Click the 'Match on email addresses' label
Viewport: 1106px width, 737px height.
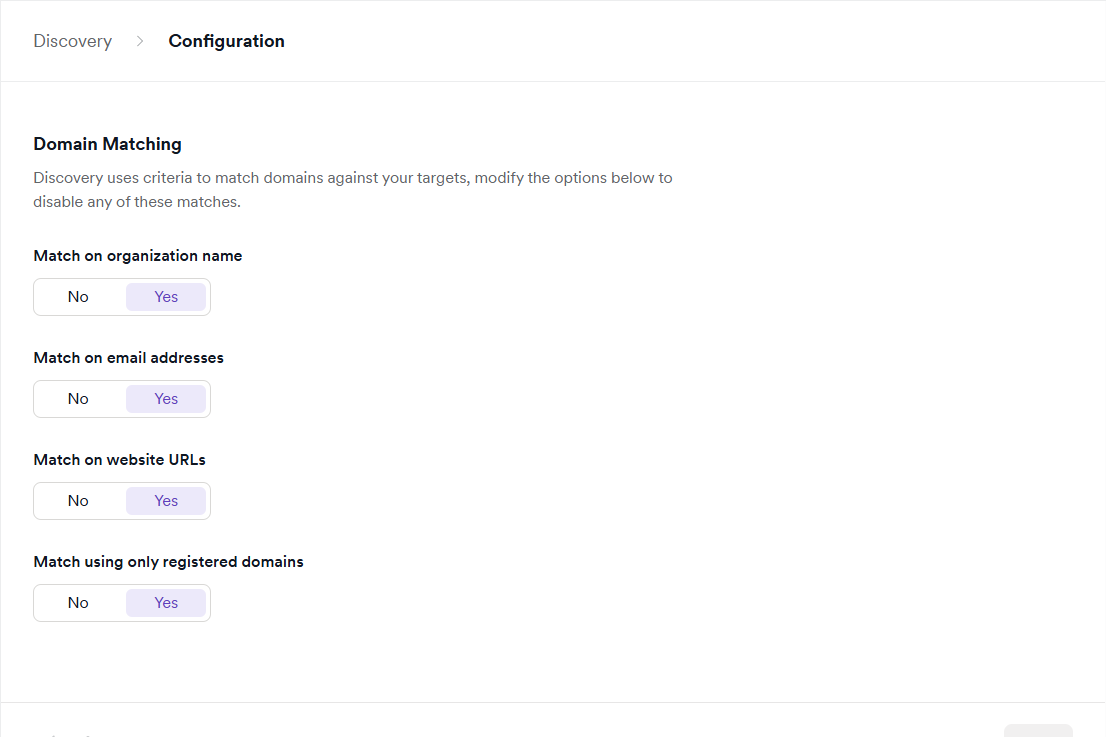tap(128, 358)
